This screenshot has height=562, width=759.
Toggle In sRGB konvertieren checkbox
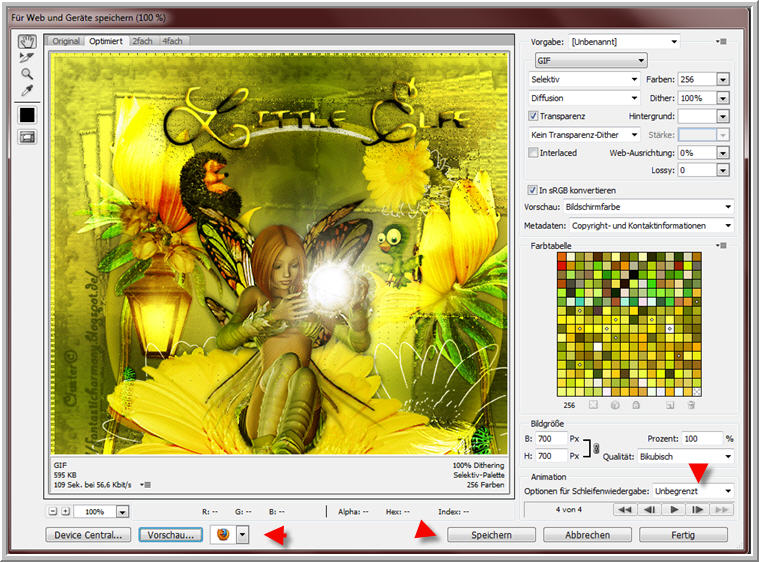point(532,190)
